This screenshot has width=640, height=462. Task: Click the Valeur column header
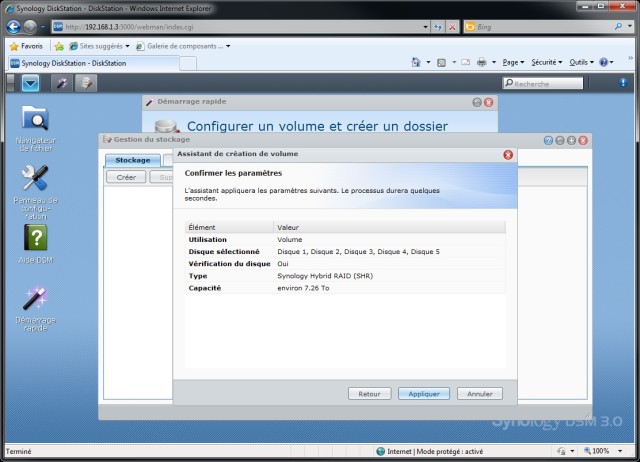(x=389, y=227)
